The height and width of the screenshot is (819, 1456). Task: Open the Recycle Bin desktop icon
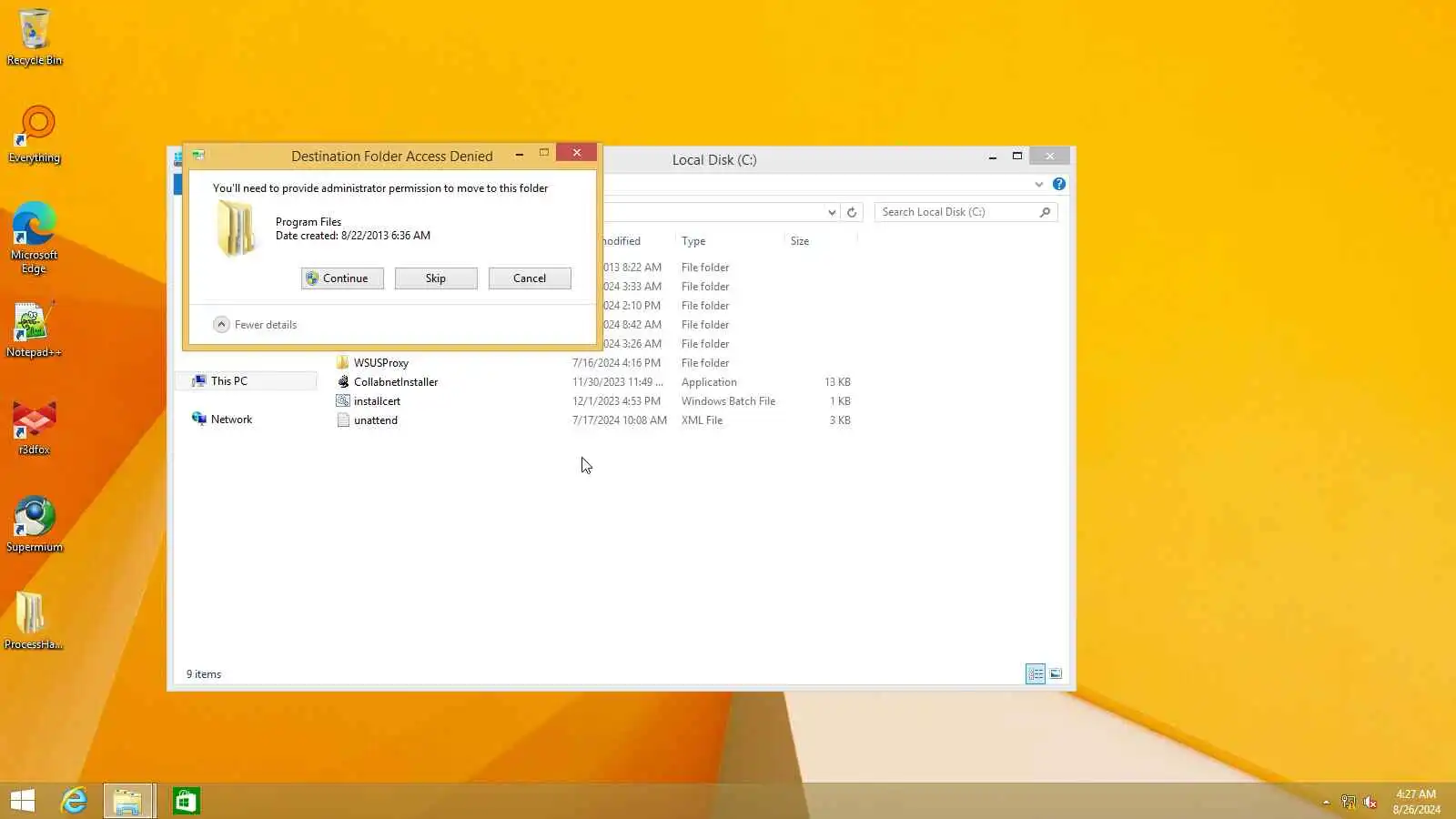click(35, 37)
